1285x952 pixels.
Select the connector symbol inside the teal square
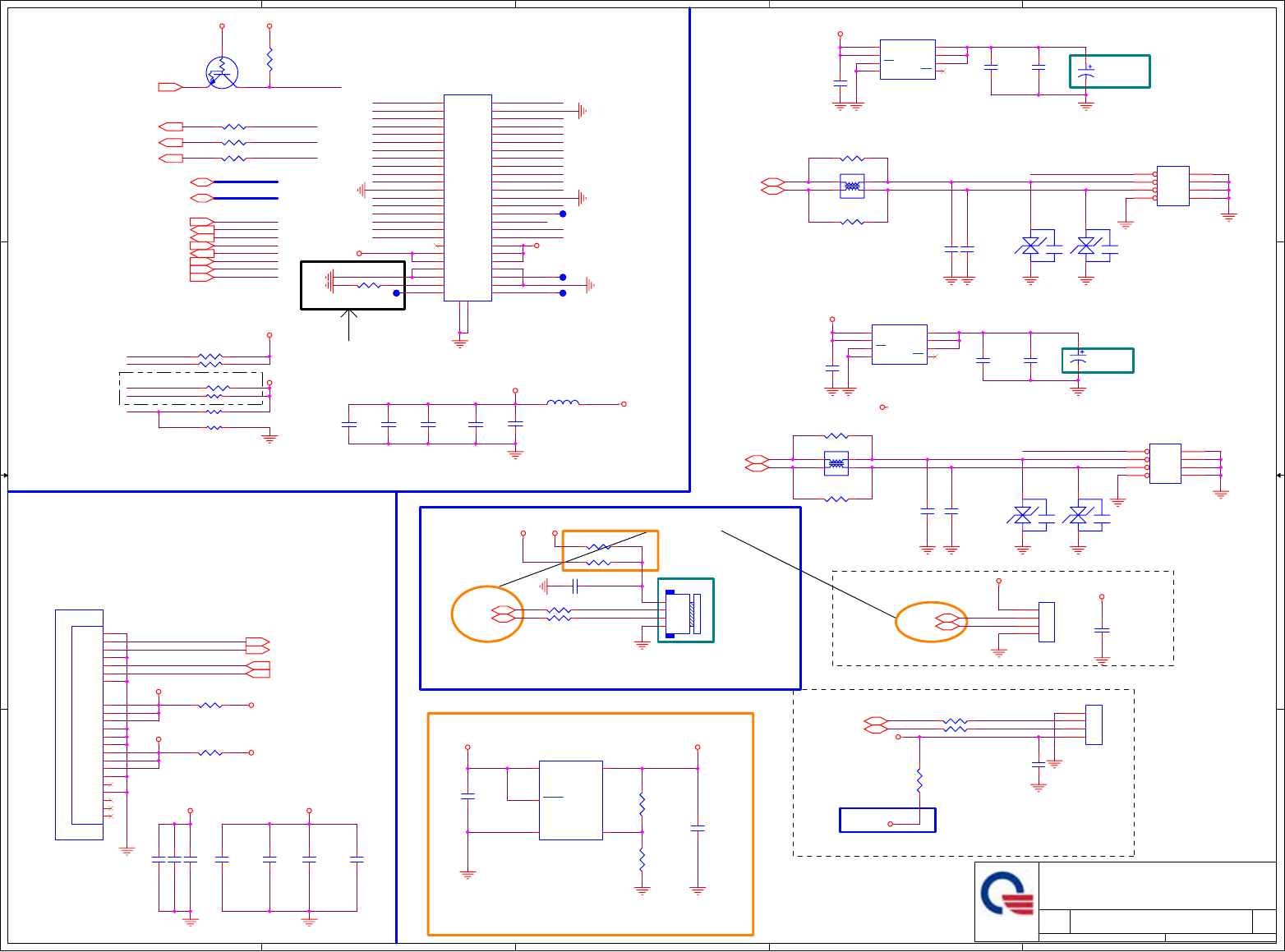click(x=684, y=614)
